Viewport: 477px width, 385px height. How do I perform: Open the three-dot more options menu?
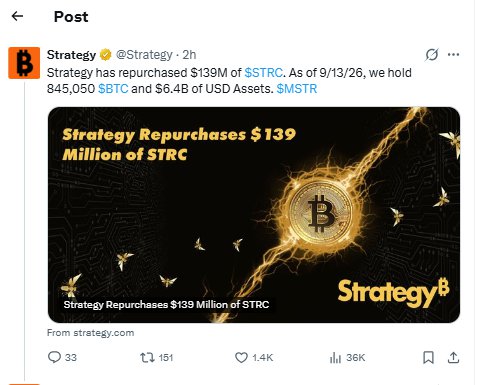[x=453, y=55]
